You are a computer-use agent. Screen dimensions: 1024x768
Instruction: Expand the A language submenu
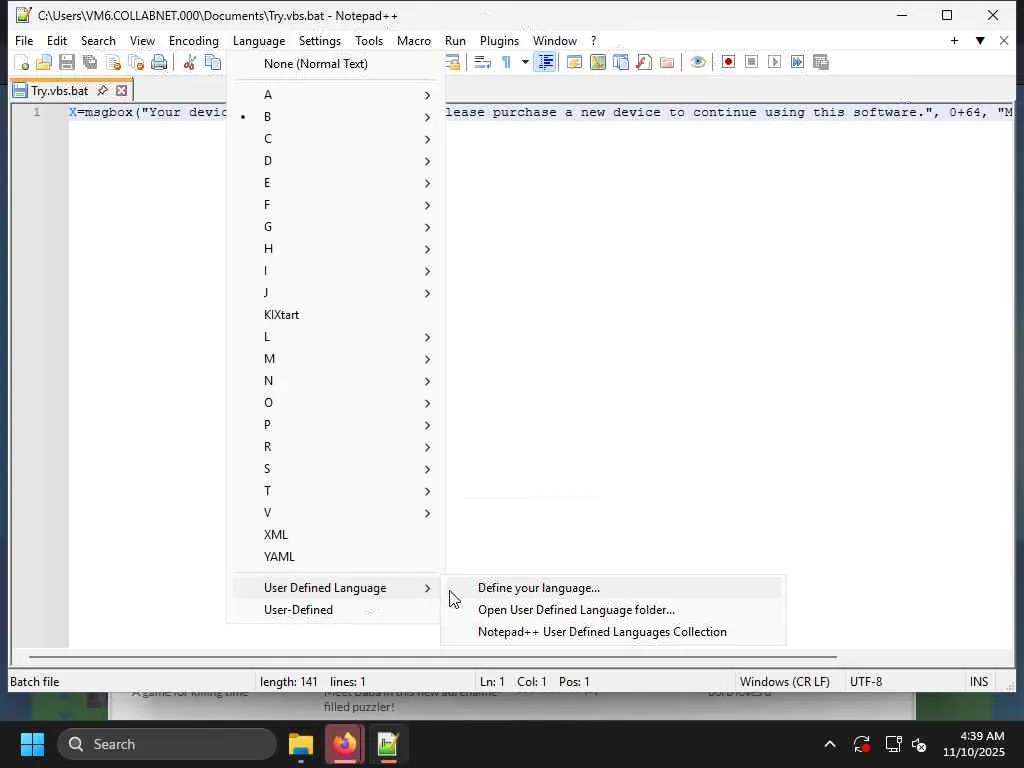336,95
